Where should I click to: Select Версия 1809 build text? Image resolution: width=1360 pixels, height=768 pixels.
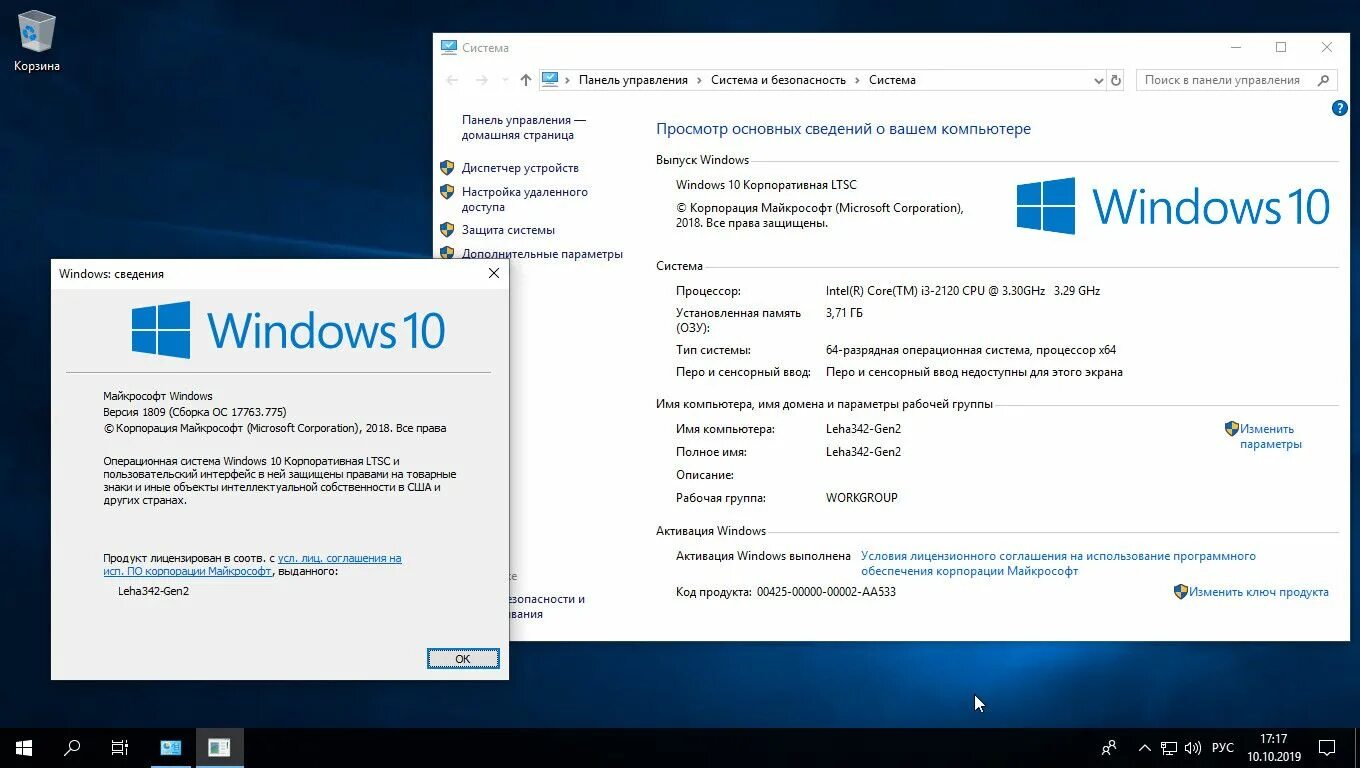click(x=195, y=412)
